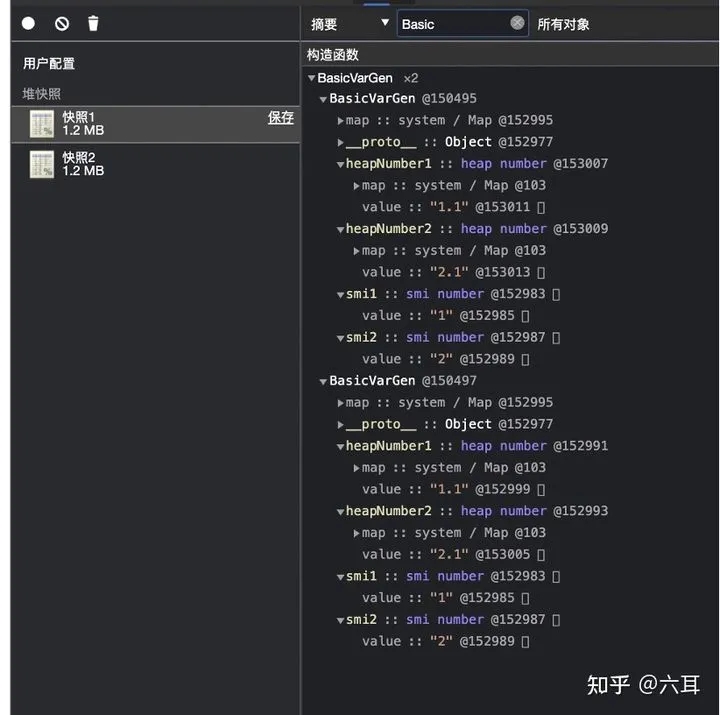Collapse the BasicVarGen @150495 object

pyautogui.click(x=323, y=99)
